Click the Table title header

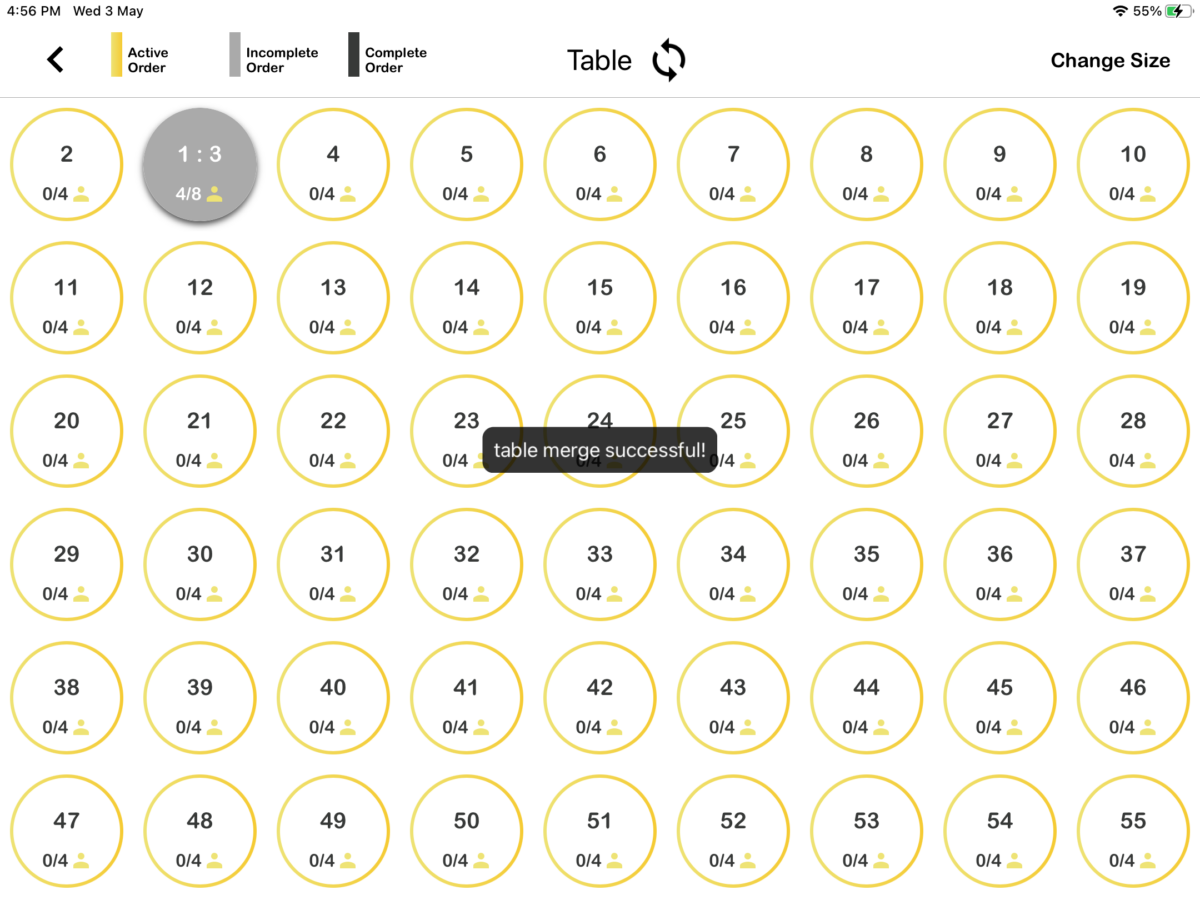pos(599,60)
